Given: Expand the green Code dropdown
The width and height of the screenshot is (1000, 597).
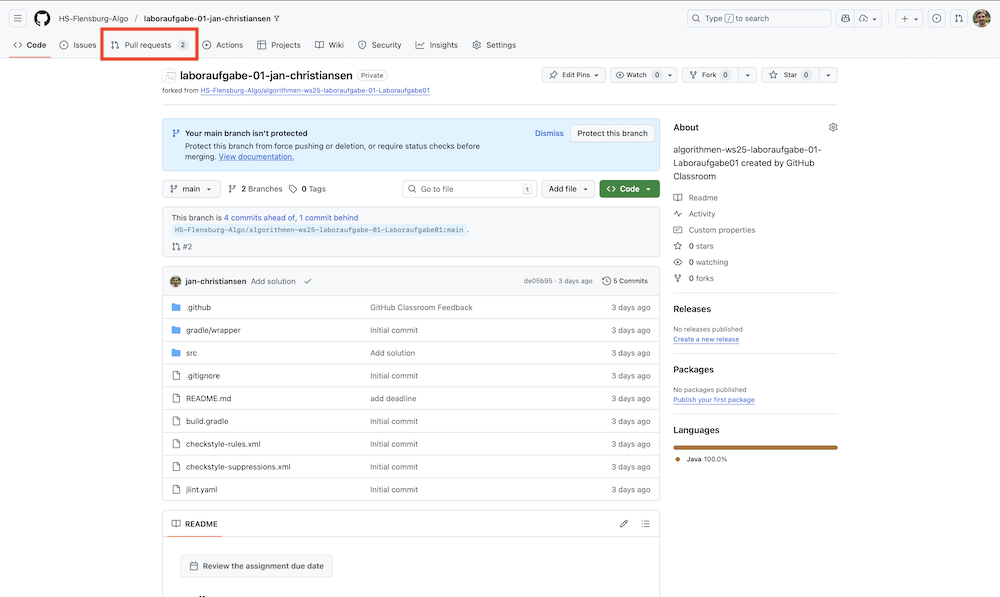Looking at the screenshot, I should (629, 189).
